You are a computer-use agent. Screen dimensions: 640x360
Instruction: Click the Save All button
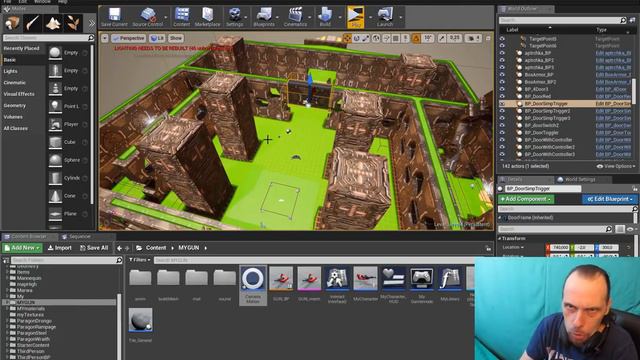(94, 248)
